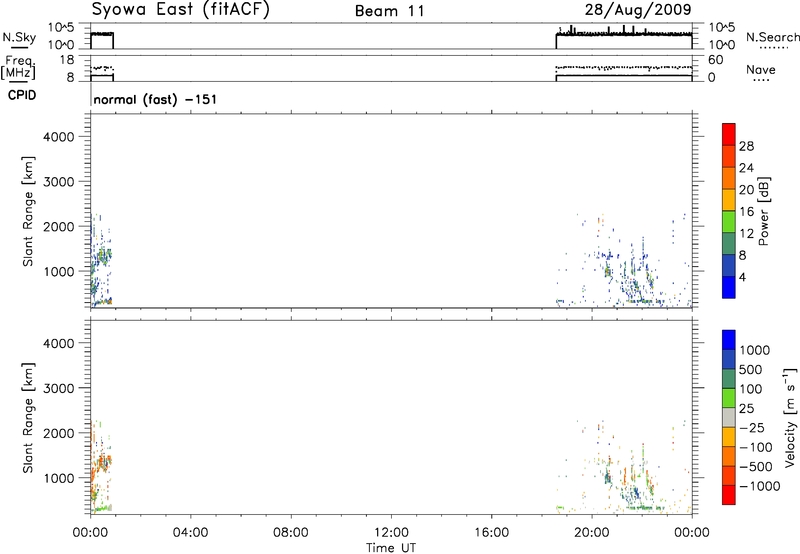This screenshot has height=554, width=800.
Task: Click the 'N.Search' legend label
Action: [x=772, y=37]
